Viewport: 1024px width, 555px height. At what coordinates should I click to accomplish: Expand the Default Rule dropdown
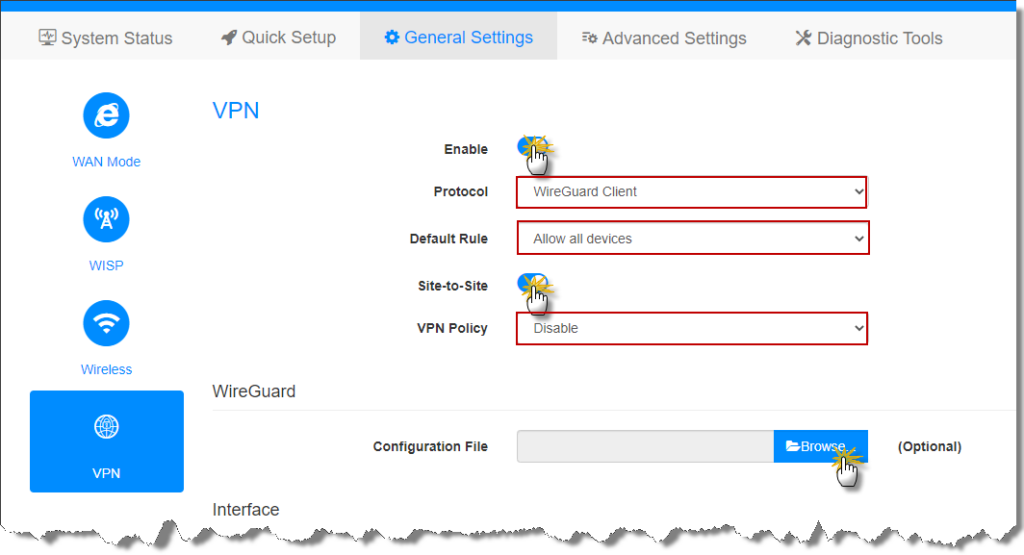tap(691, 239)
